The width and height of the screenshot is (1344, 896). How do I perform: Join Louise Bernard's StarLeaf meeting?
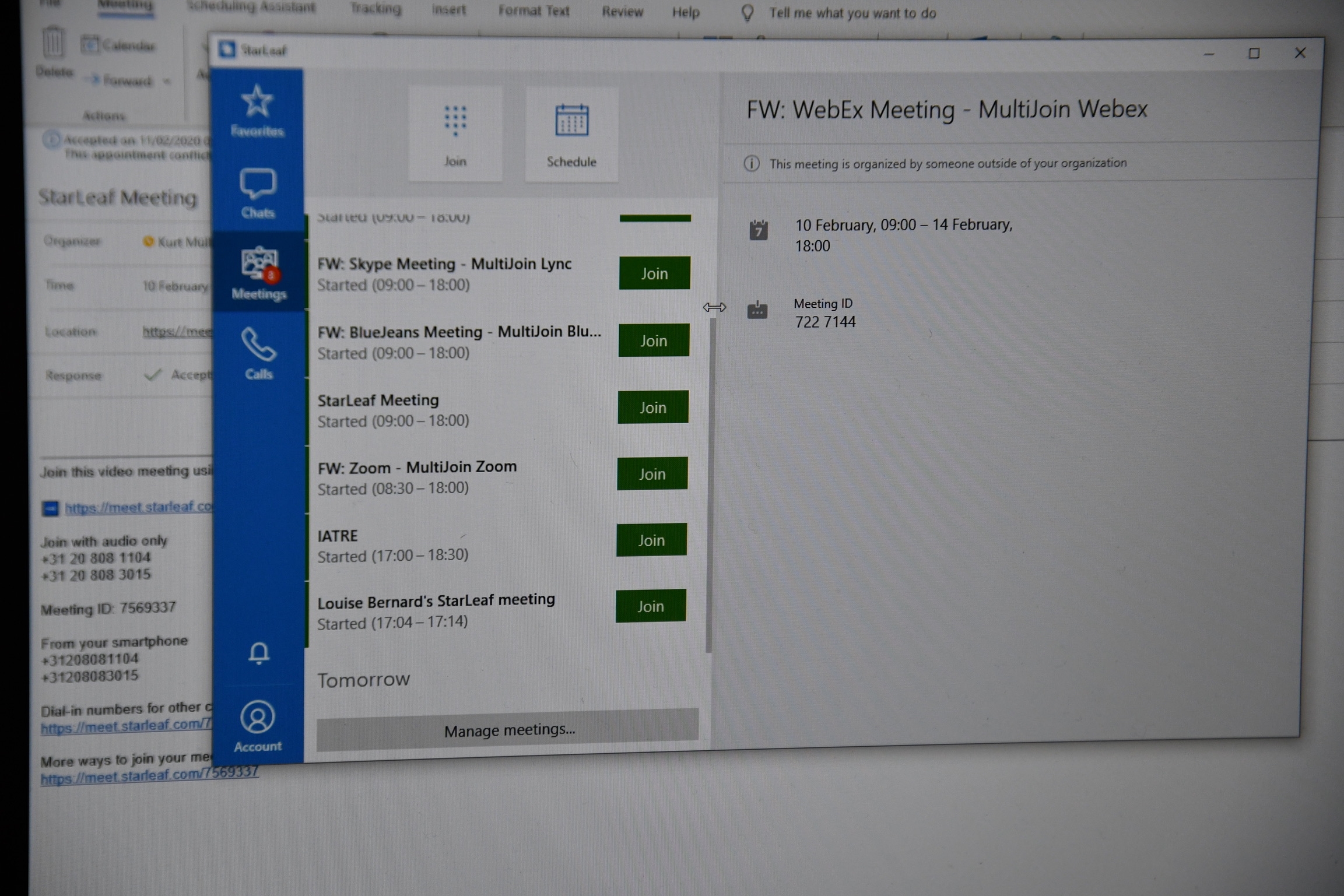(650, 606)
